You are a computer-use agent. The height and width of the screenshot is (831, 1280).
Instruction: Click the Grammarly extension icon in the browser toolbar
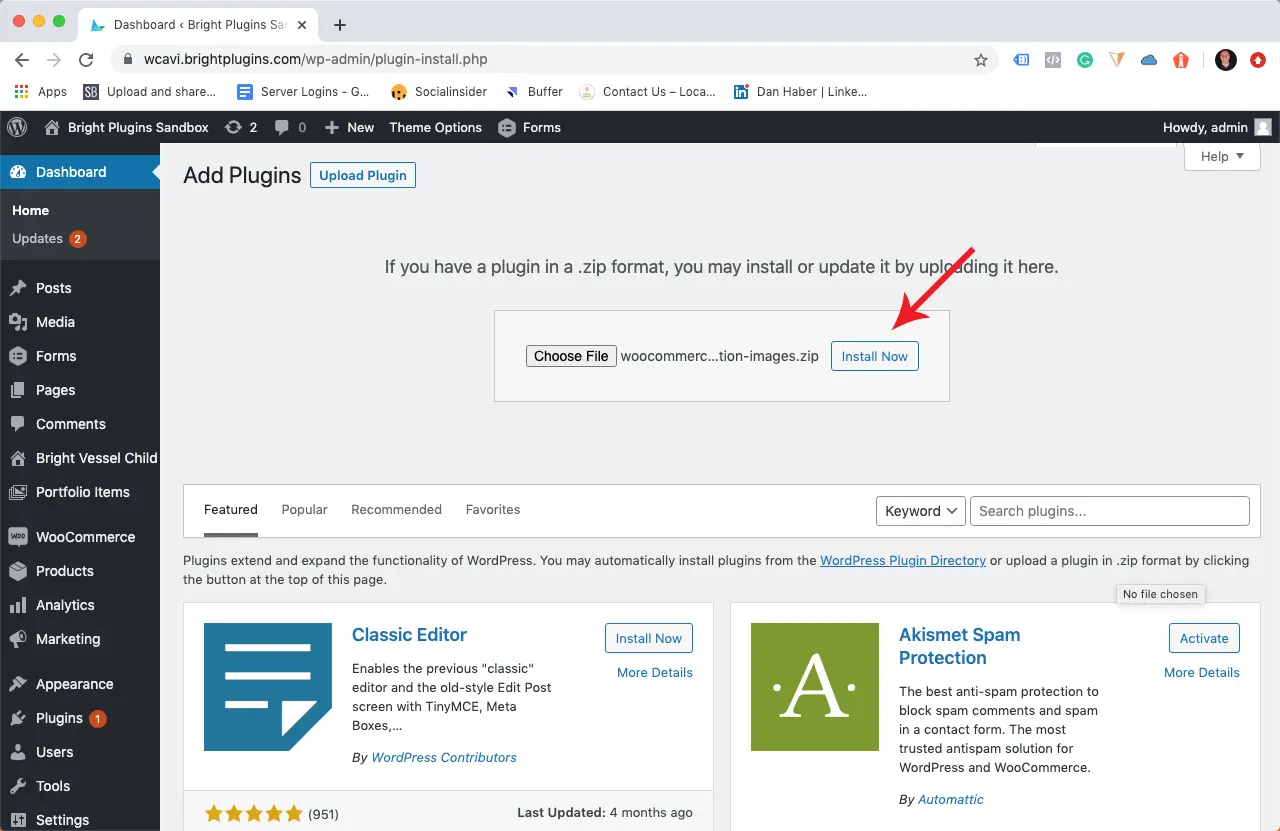point(1084,60)
